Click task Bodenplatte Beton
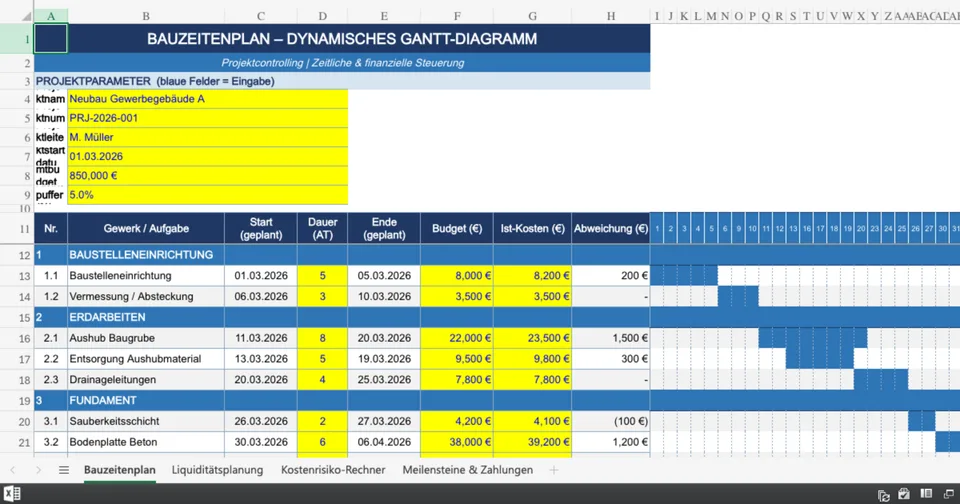 146,442
